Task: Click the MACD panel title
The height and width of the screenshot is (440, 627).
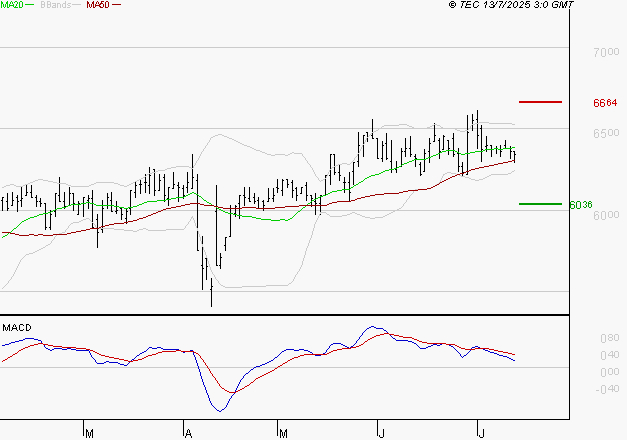Action: (16, 327)
